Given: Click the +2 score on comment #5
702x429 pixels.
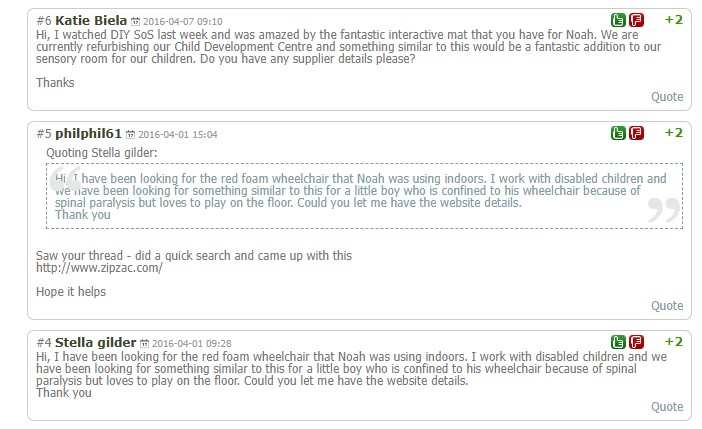Looking at the screenshot, I should pos(673,133).
